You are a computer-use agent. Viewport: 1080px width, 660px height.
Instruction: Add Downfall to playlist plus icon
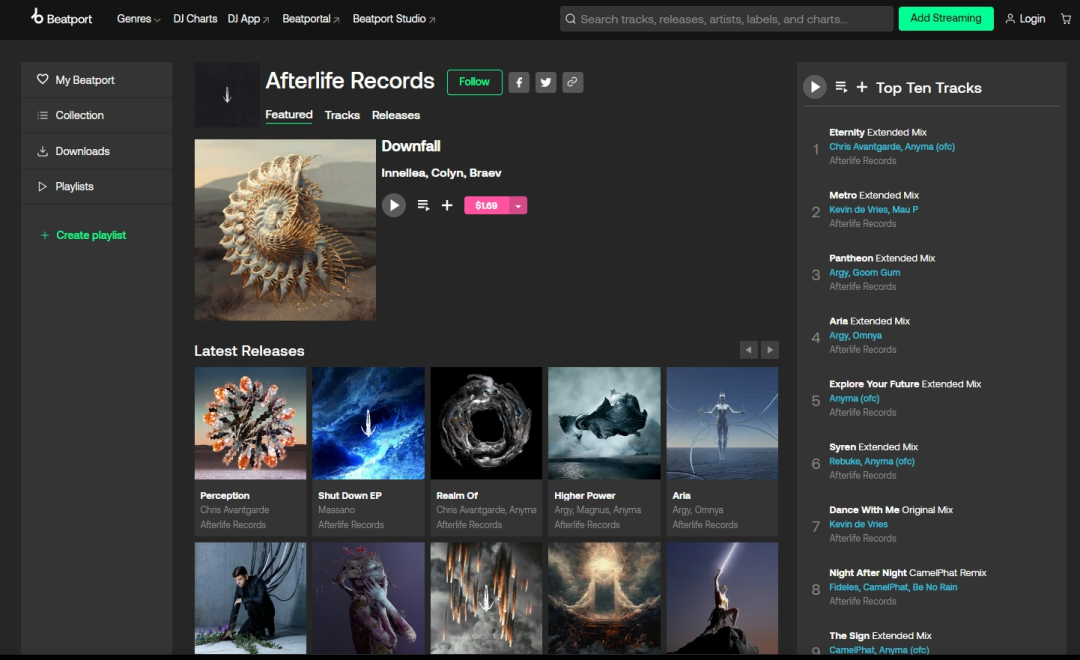447,205
